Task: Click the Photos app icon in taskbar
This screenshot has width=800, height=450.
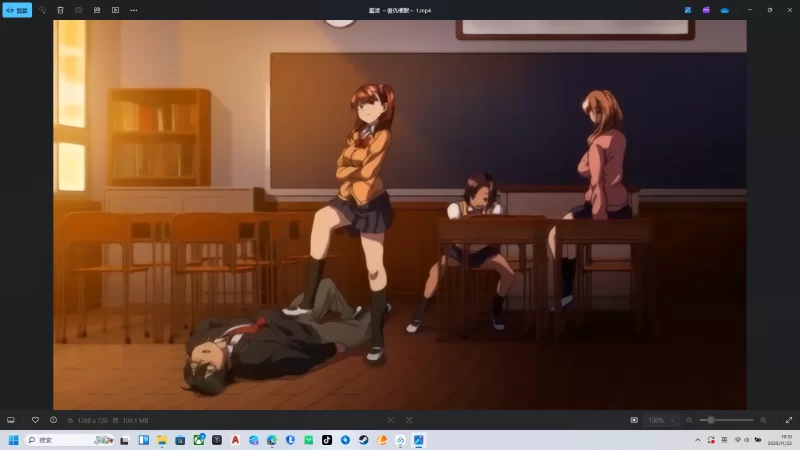Action: [x=419, y=440]
